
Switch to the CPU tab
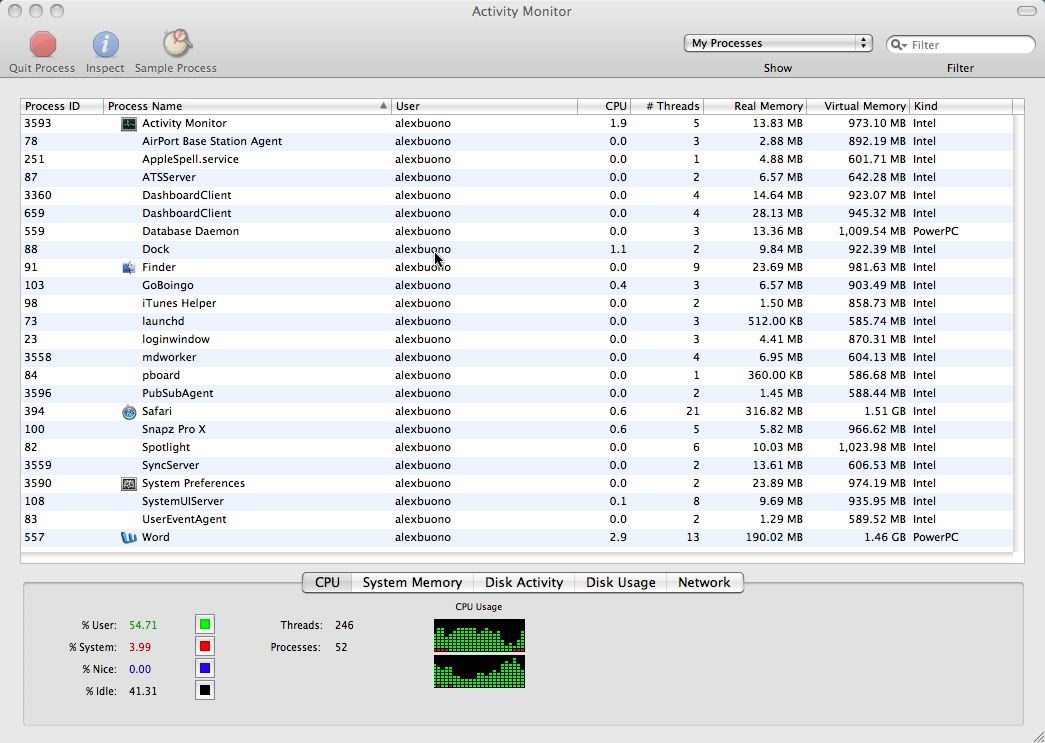[327, 582]
